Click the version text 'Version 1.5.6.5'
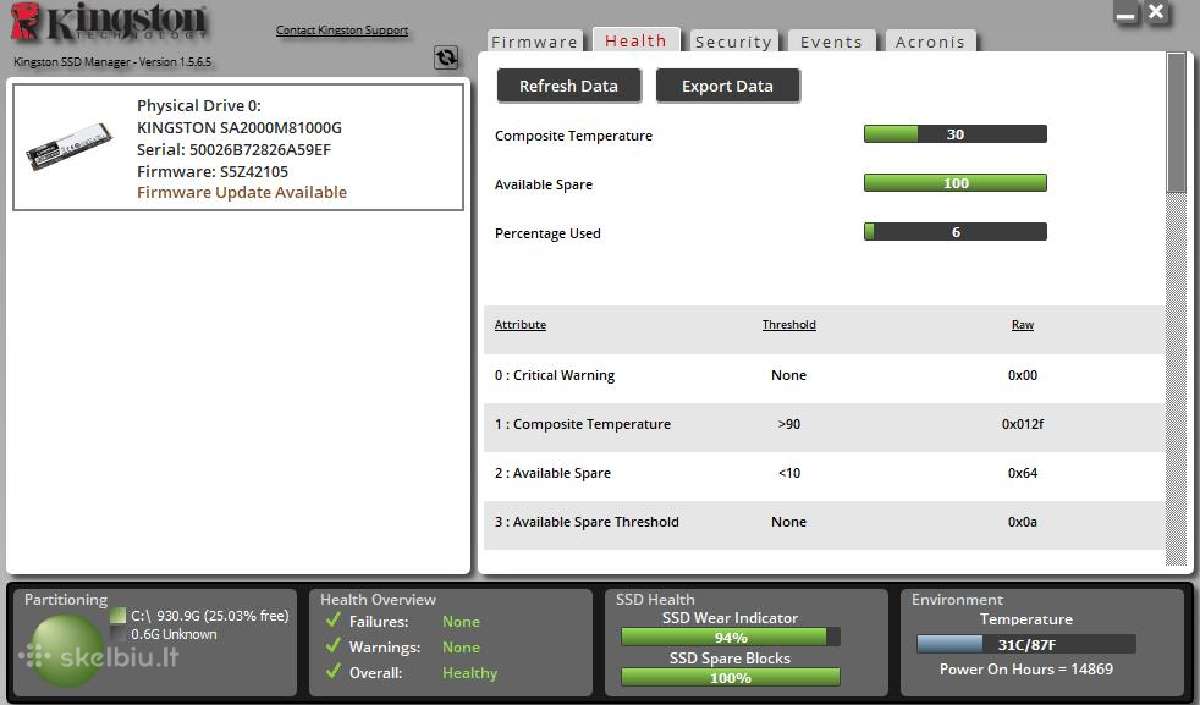The width and height of the screenshot is (1200, 705). click(173, 62)
